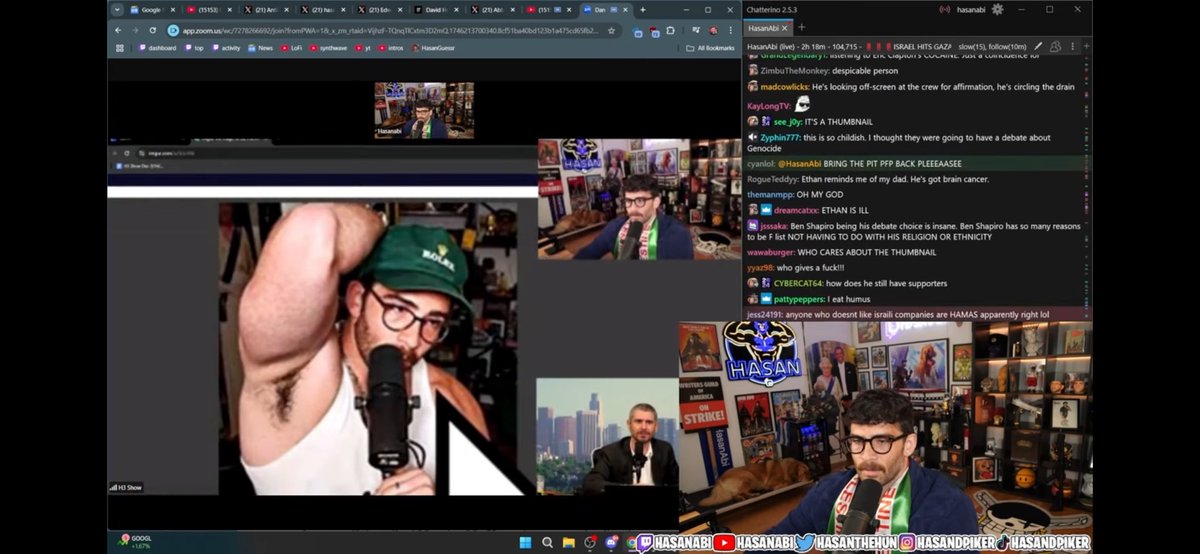Click the @HasanAbi mention in cyanlol's message
Viewport: 1200px width, 554px height.
tap(799, 163)
